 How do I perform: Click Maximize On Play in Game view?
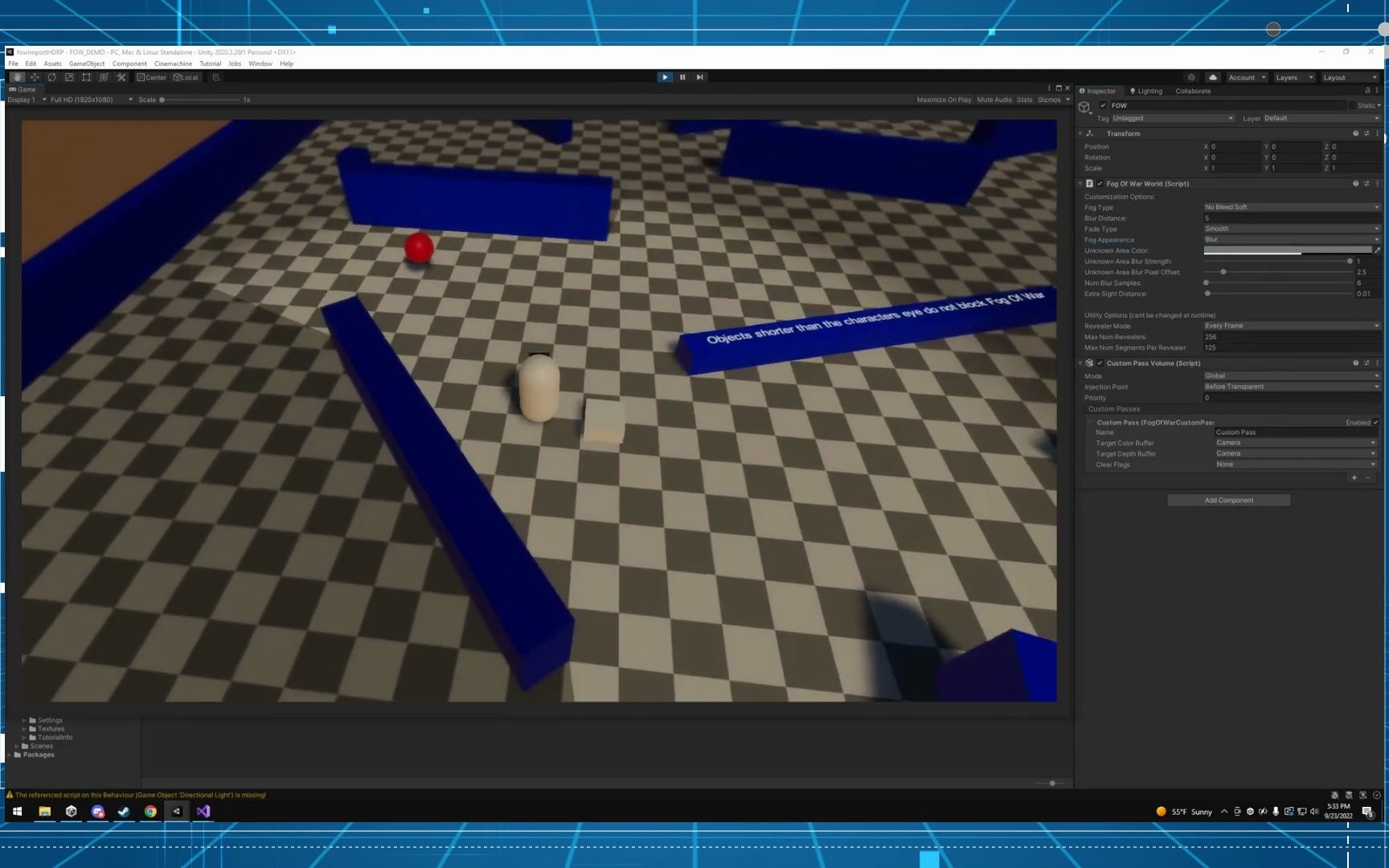(x=943, y=100)
